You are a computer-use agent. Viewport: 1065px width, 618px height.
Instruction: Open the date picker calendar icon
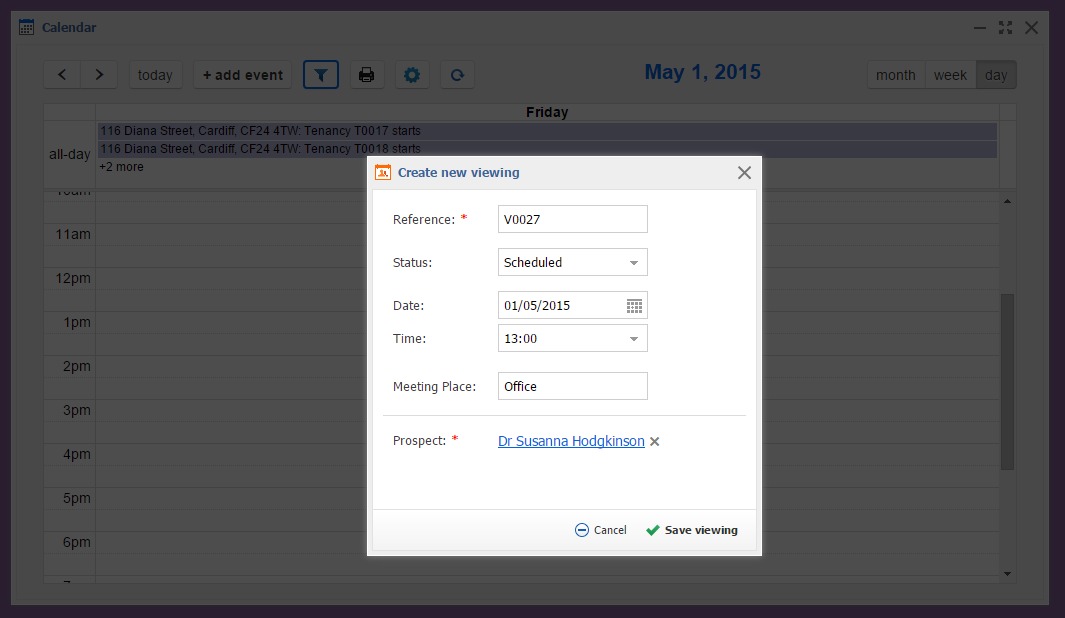(x=634, y=305)
